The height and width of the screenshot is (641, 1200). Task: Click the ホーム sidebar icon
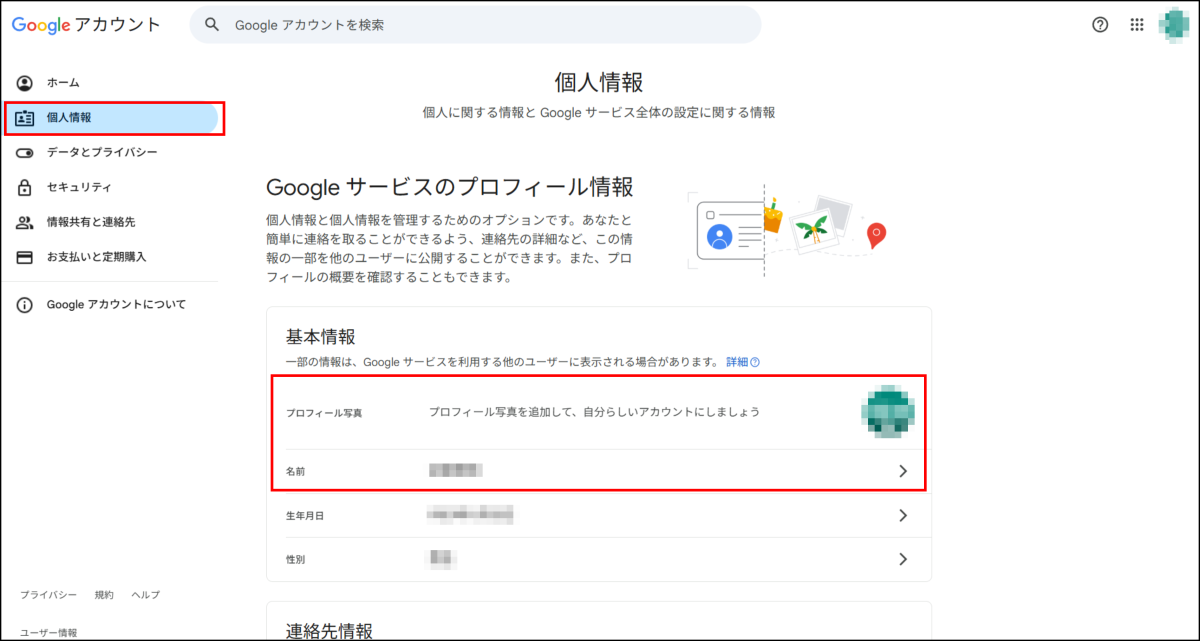[x=25, y=83]
